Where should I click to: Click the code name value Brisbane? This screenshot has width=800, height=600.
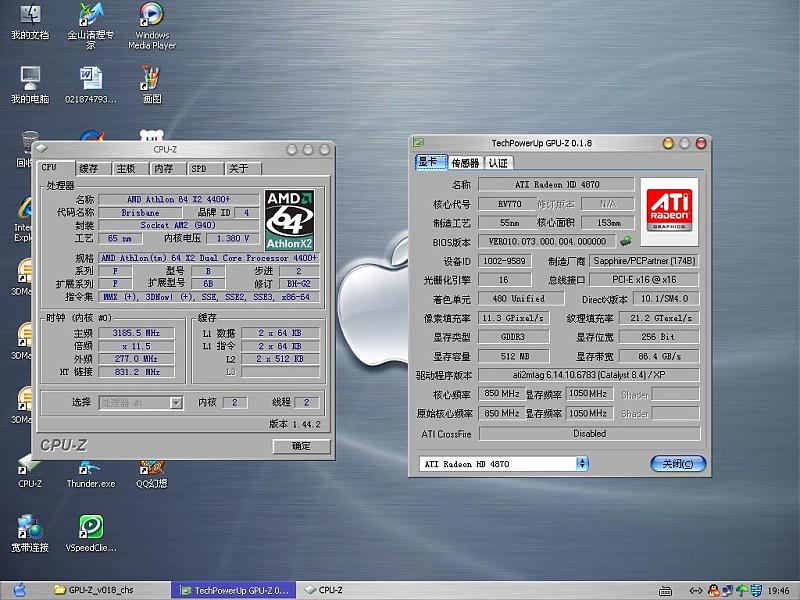140,213
